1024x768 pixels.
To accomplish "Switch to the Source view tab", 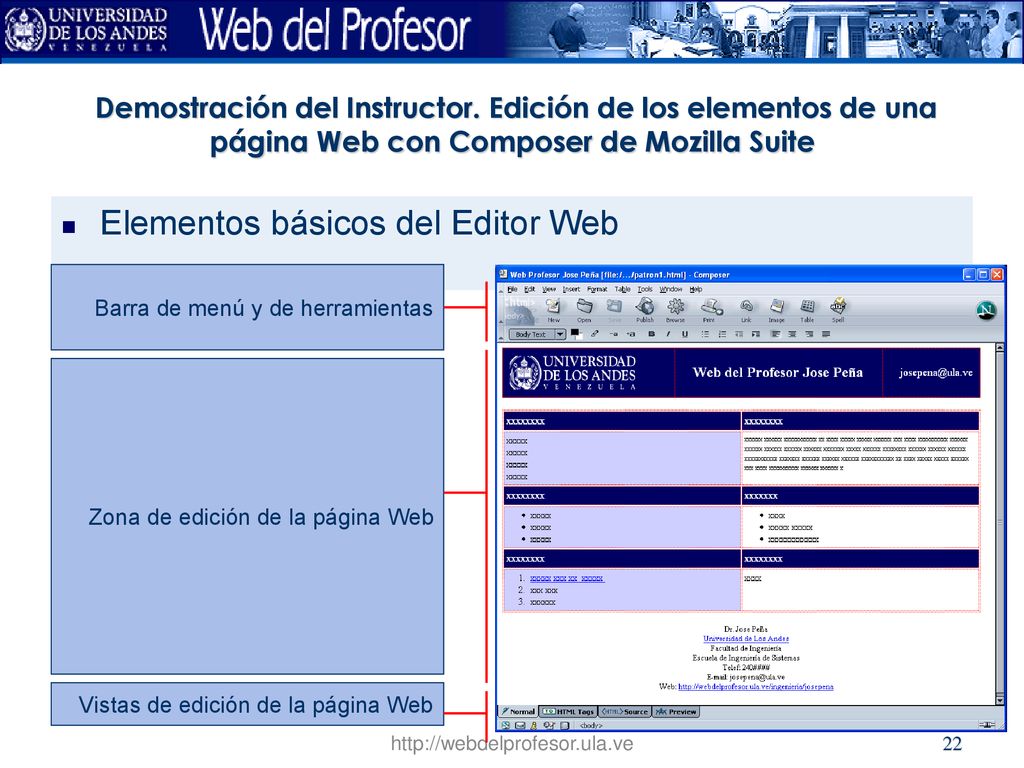I will point(624,711).
